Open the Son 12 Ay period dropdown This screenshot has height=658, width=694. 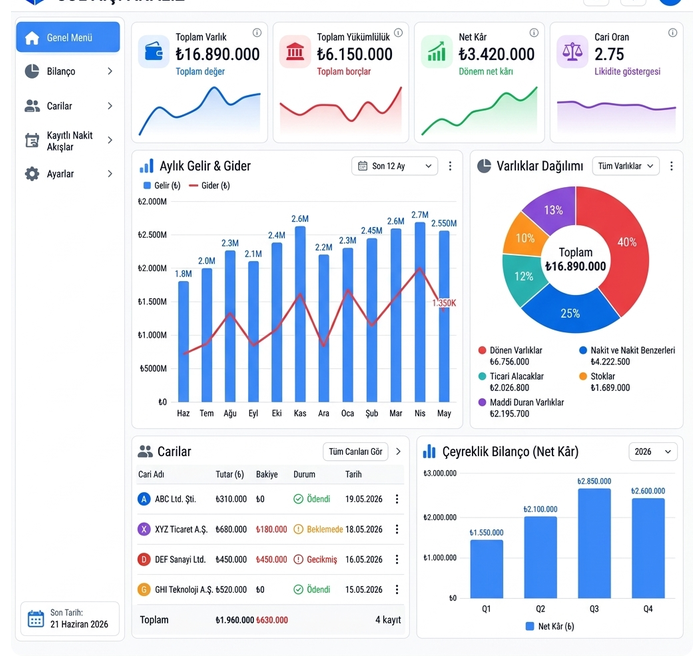(x=395, y=166)
